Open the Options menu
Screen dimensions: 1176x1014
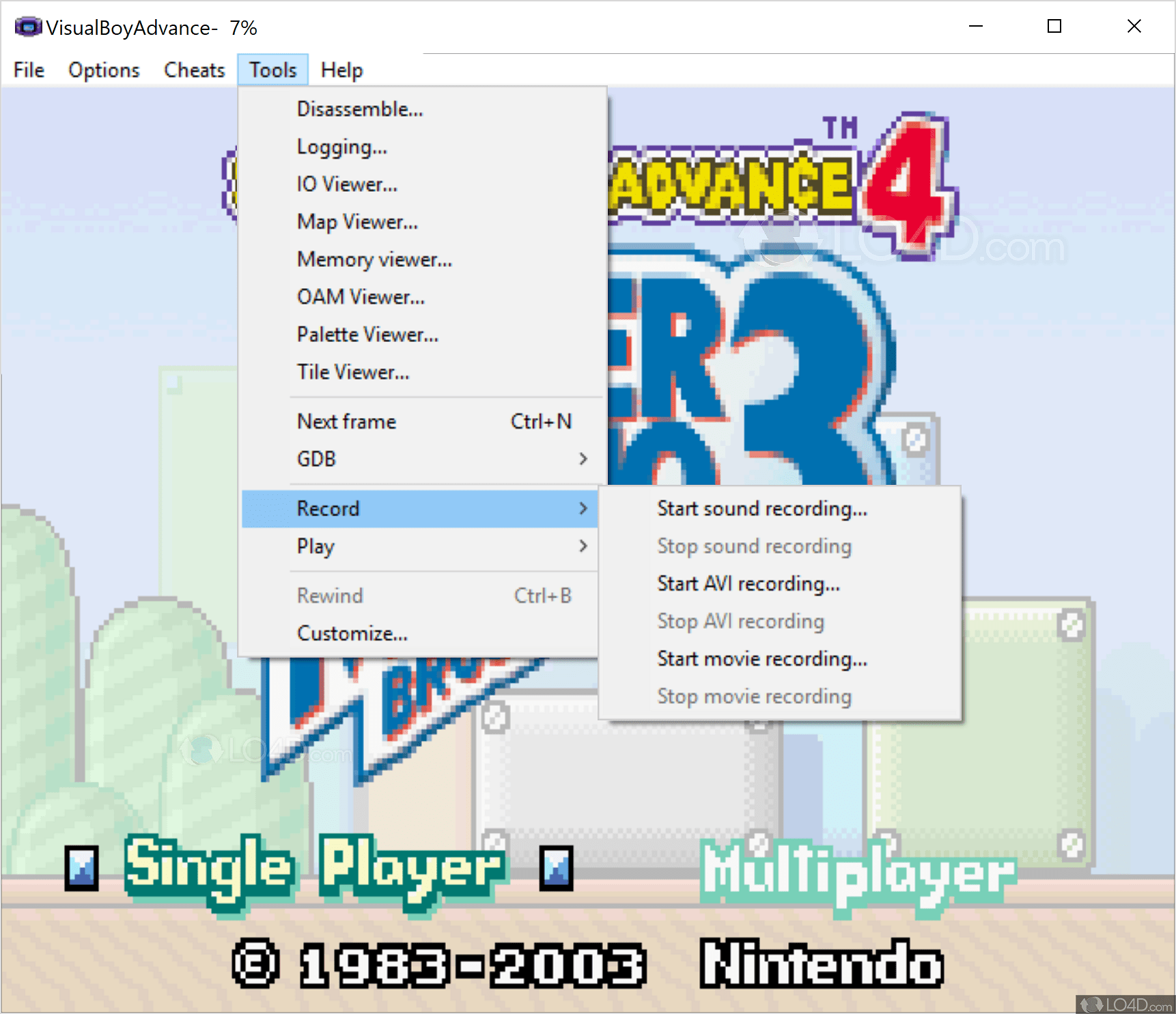point(103,69)
